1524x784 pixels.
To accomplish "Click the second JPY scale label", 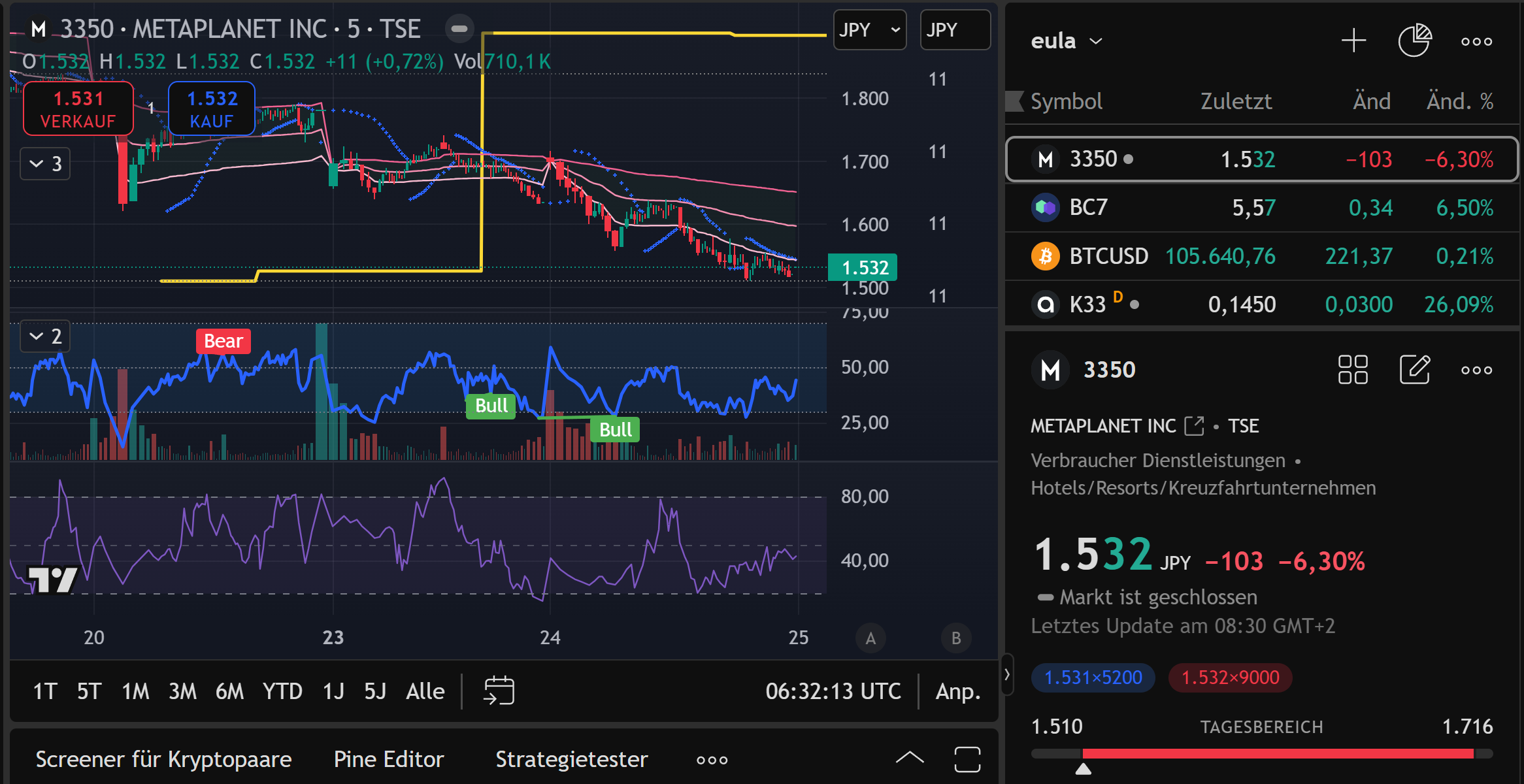I will pyautogui.click(x=955, y=29).
